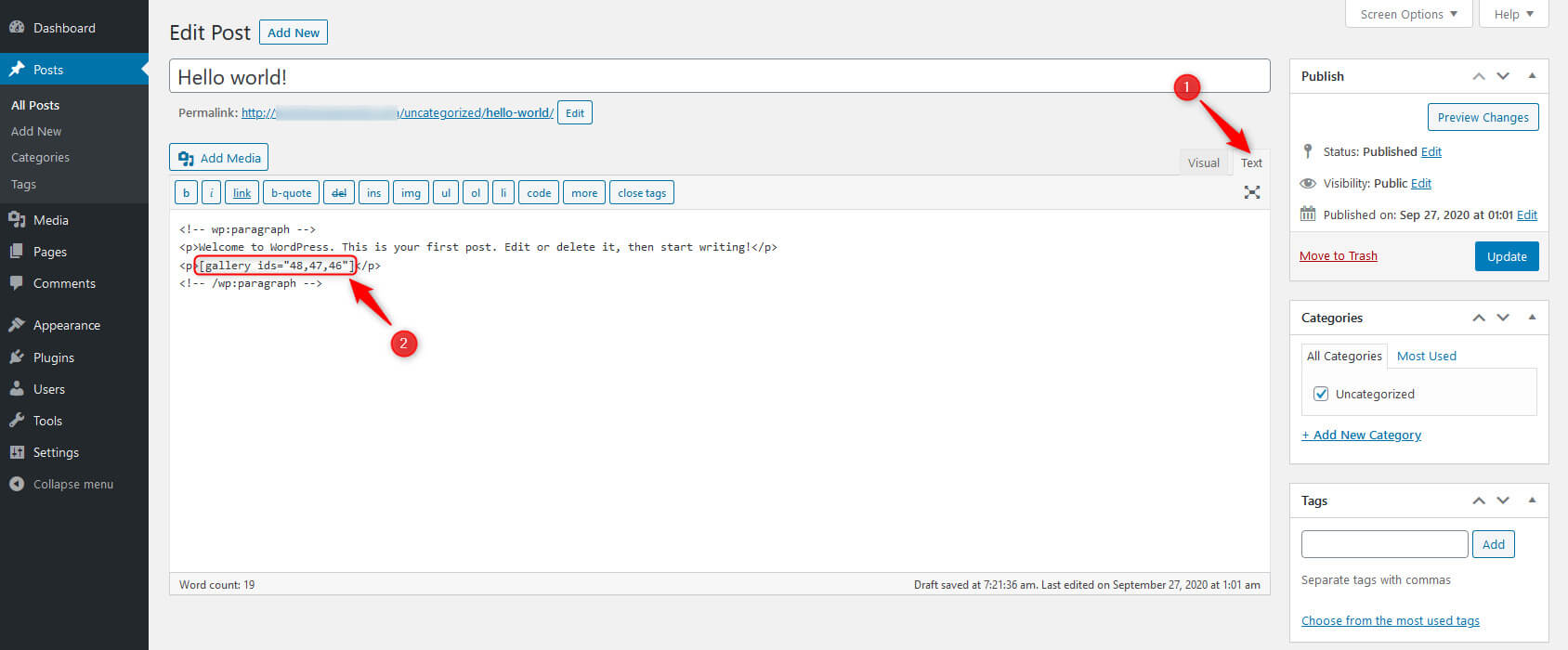The height and width of the screenshot is (650, 1568).
Task: Go to Appearance in the sidebar
Action: tap(66, 325)
